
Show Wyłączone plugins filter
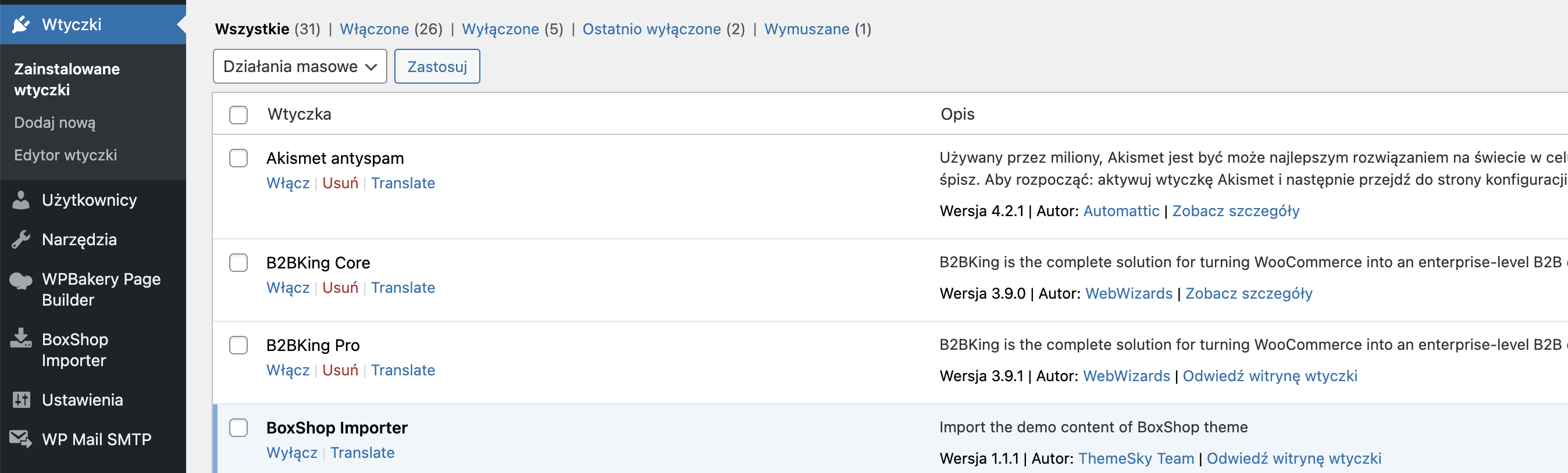(500, 29)
